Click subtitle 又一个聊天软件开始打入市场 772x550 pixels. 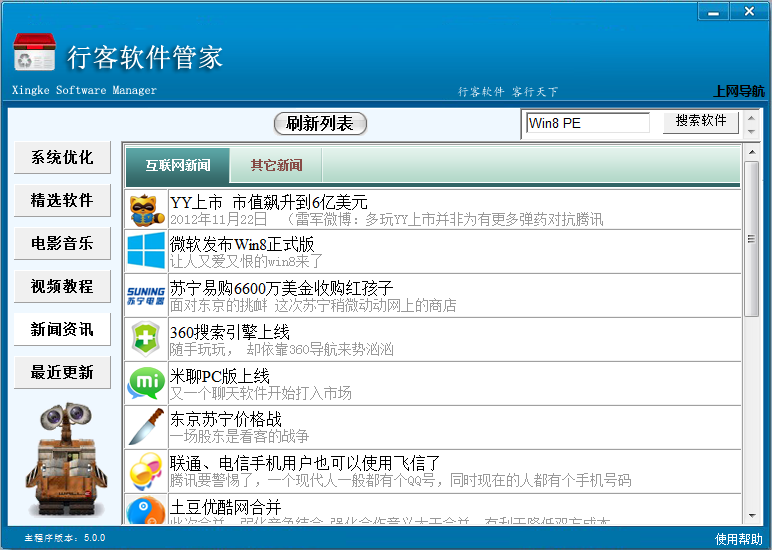(x=261, y=393)
